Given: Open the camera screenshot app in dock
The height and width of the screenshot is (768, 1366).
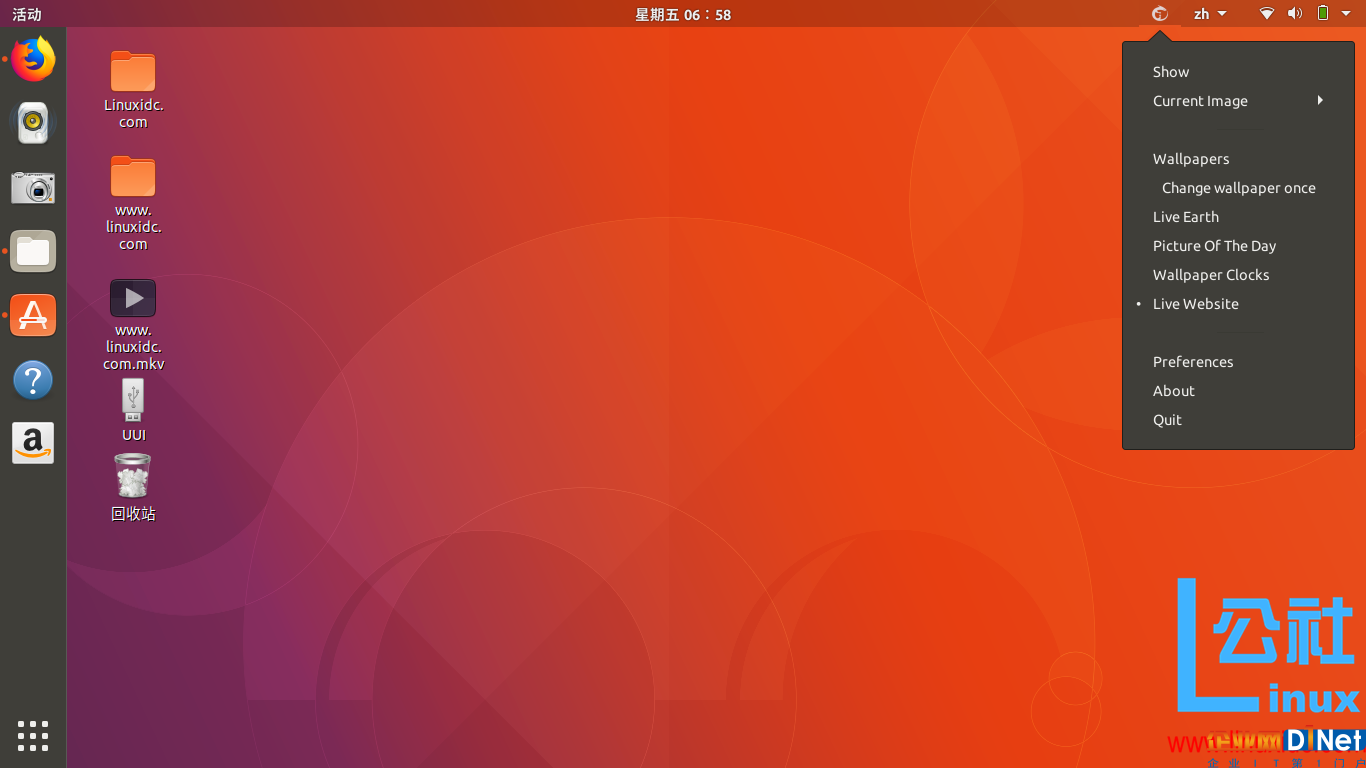Looking at the screenshot, I should 33,187.
